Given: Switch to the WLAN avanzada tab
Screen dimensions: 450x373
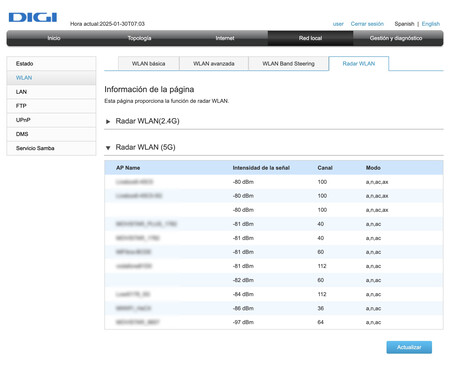Looking at the screenshot, I should pyautogui.click(x=214, y=64).
